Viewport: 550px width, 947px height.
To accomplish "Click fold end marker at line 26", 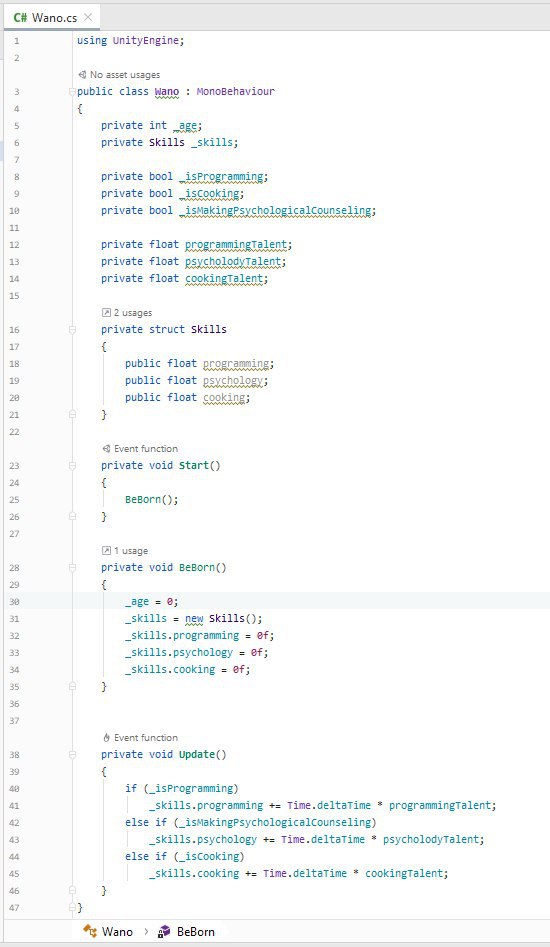I will click(x=72, y=516).
